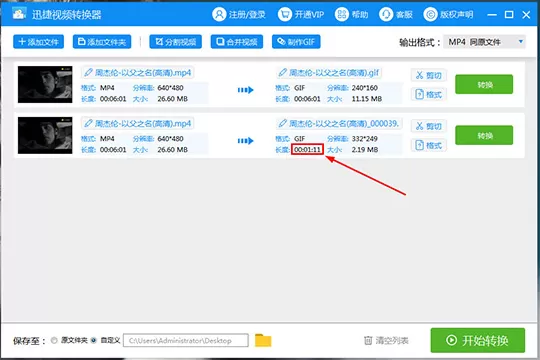Click the 11.15 MB size value
Image resolution: width=540 pixels, height=360 pixels.
tap(367, 99)
